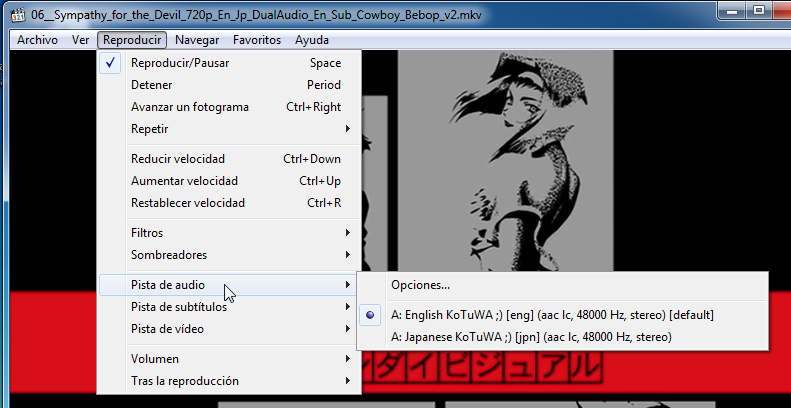The image size is (791, 408).
Task: Choose Detener to stop playback
Action: coord(230,85)
